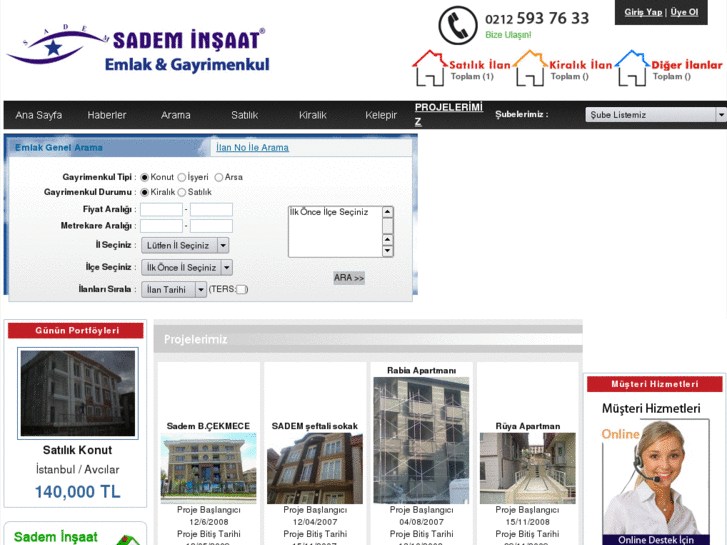
Task: Click the Sadem B.ÇEKMECE project title
Action: click(208, 426)
